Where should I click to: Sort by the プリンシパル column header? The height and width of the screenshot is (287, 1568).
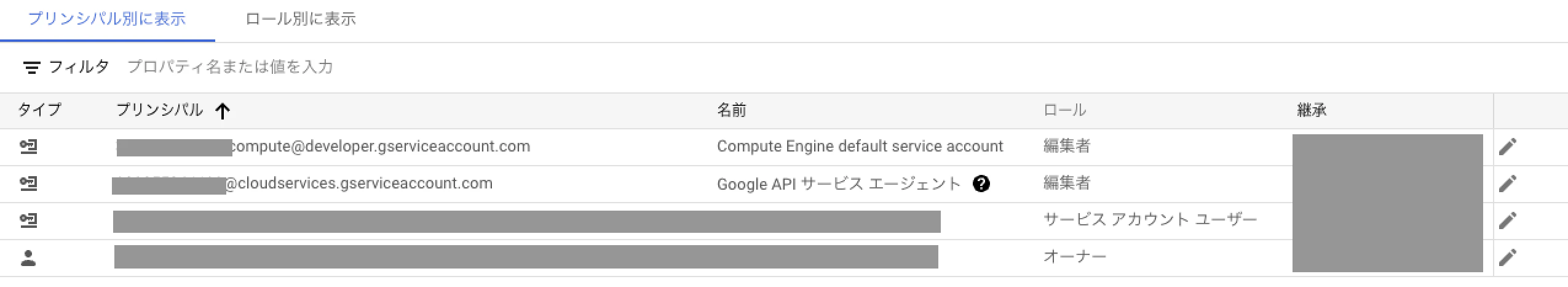coord(160,110)
